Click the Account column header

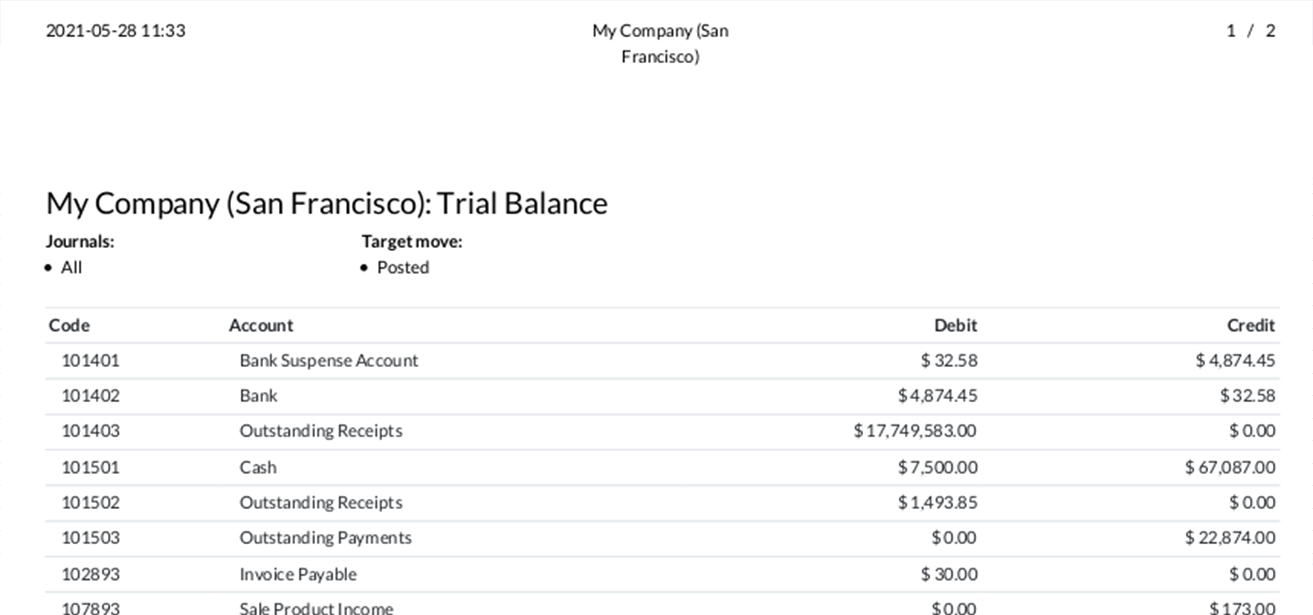point(261,325)
